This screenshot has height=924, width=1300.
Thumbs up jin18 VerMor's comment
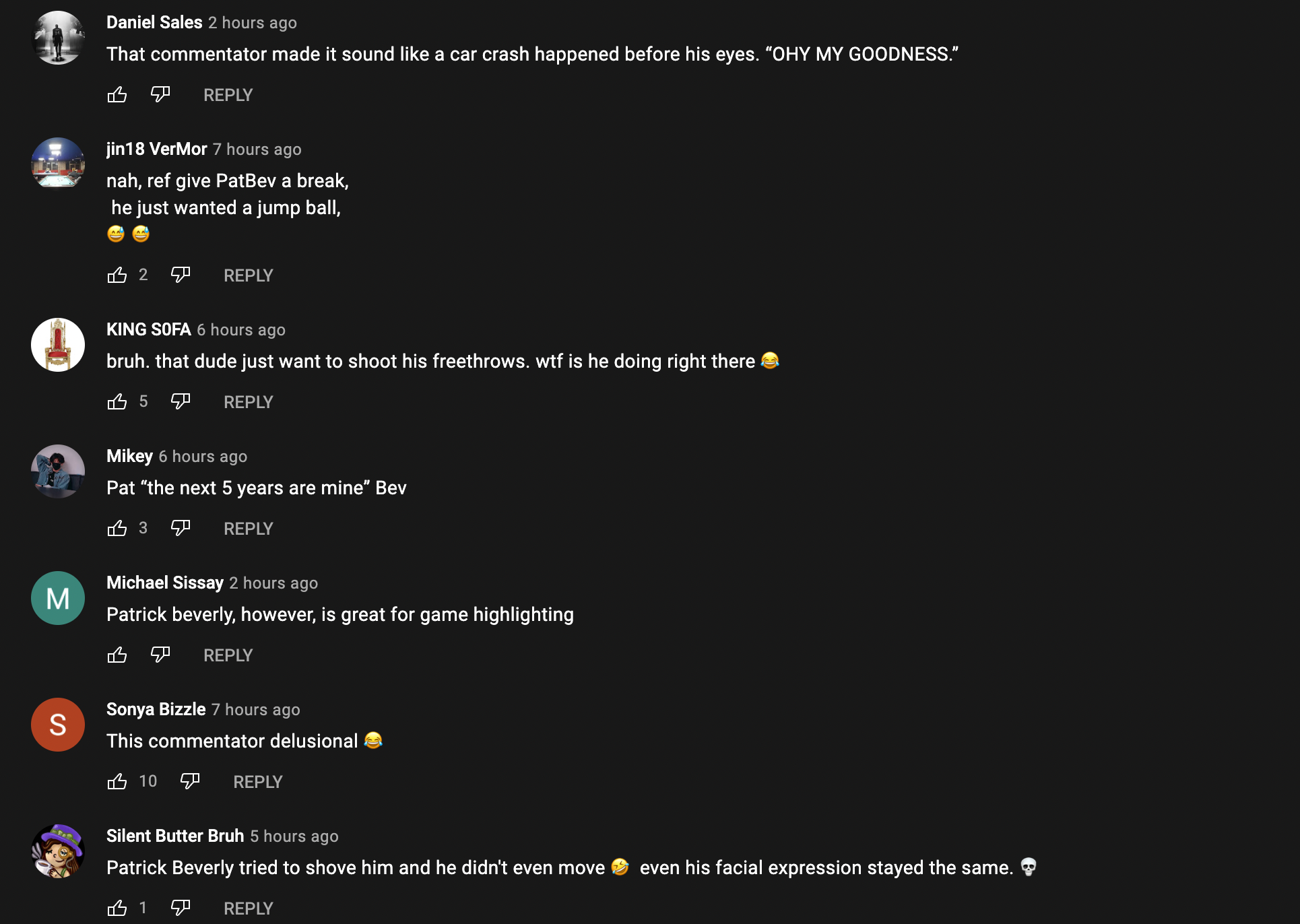pos(117,275)
